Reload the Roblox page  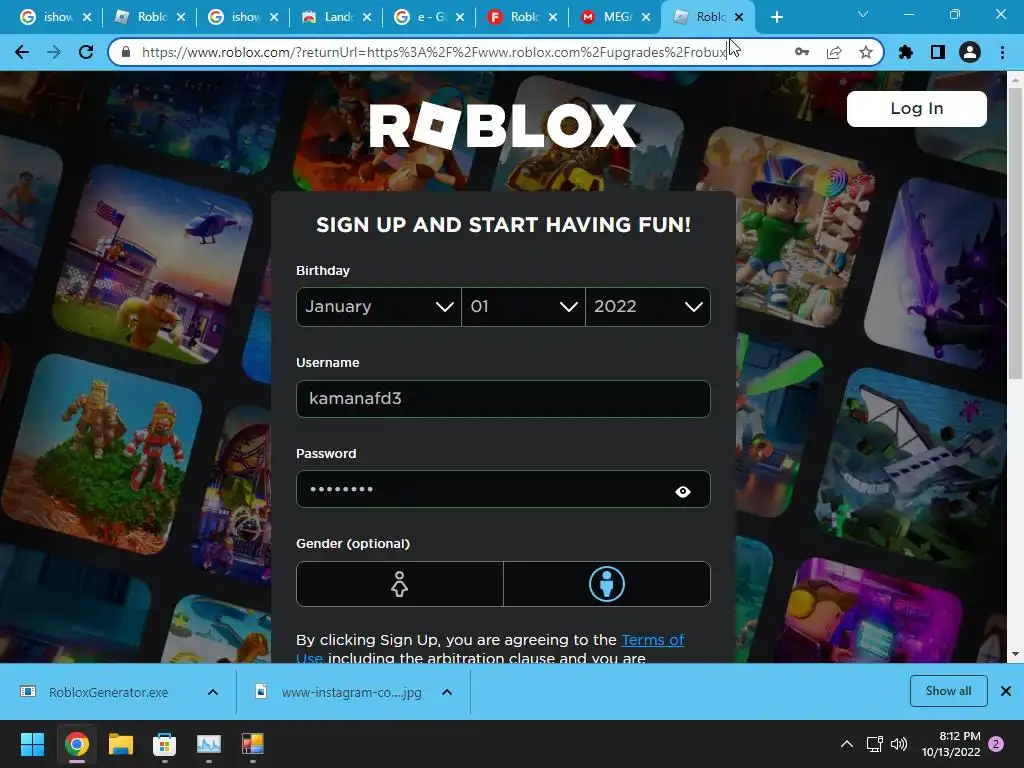(x=86, y=52)
